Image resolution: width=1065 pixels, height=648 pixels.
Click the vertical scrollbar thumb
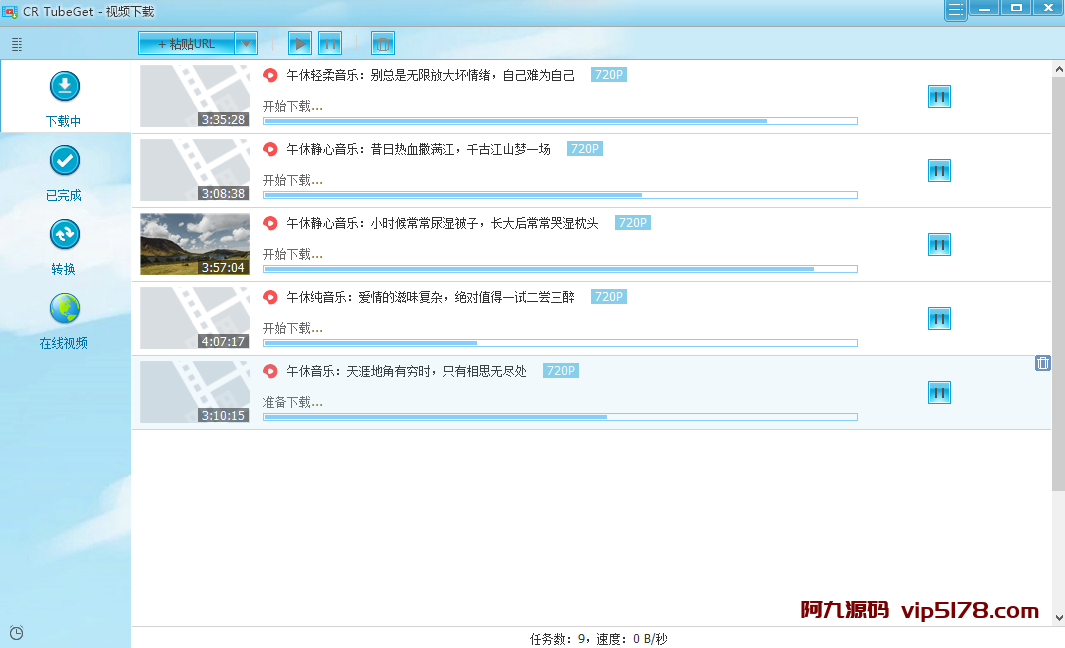1058,283
